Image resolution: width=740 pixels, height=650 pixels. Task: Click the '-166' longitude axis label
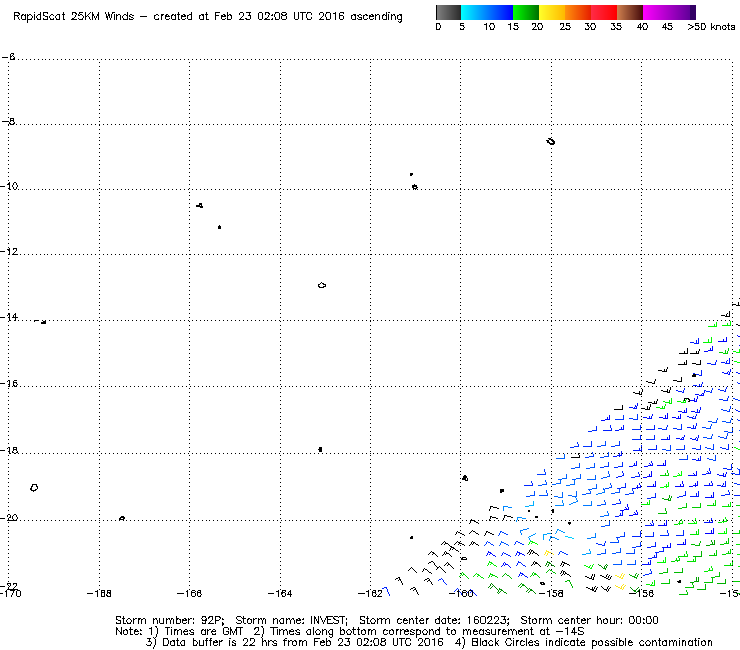pyautogui.click(x=189, y=593)
